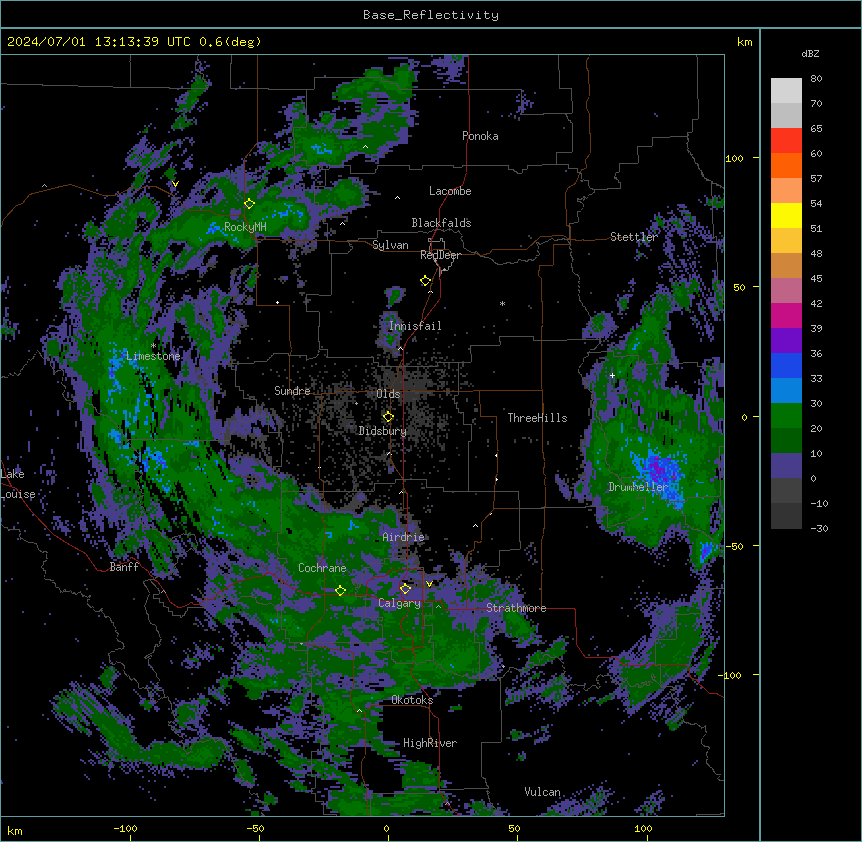Click the 100 tick on bottom axis

tap(643, 828)
